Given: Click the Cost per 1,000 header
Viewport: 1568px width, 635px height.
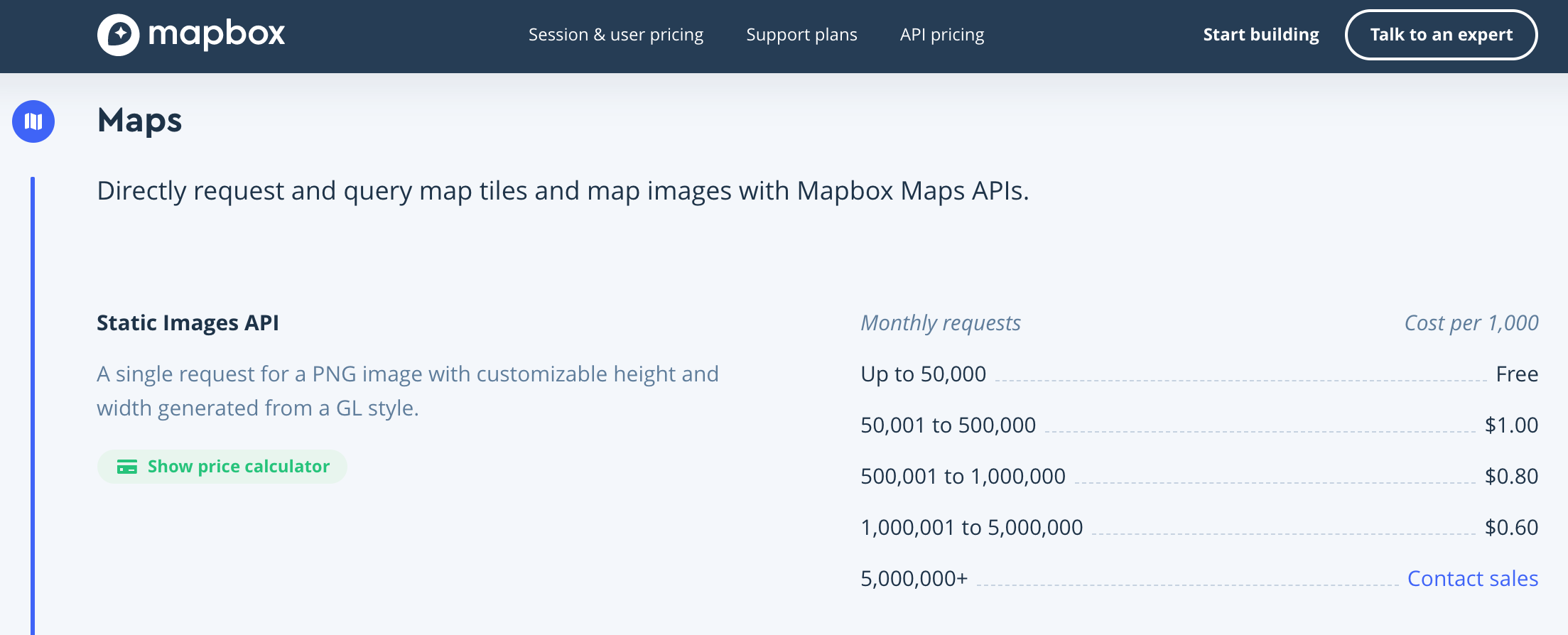Looking at the screenshot, I should [x=1471, y=323].
